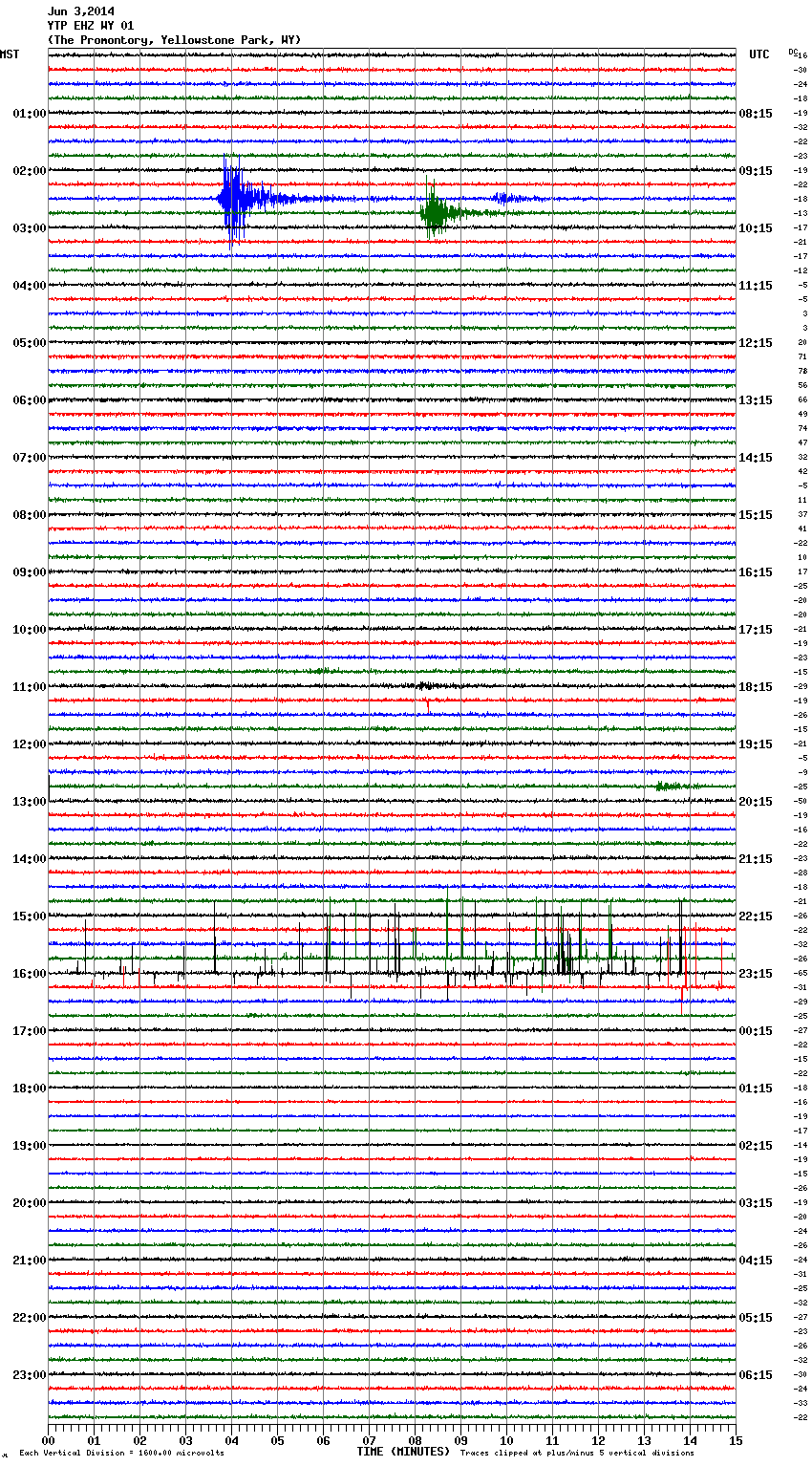Click the 15:00 MST time label

[30, 916]
